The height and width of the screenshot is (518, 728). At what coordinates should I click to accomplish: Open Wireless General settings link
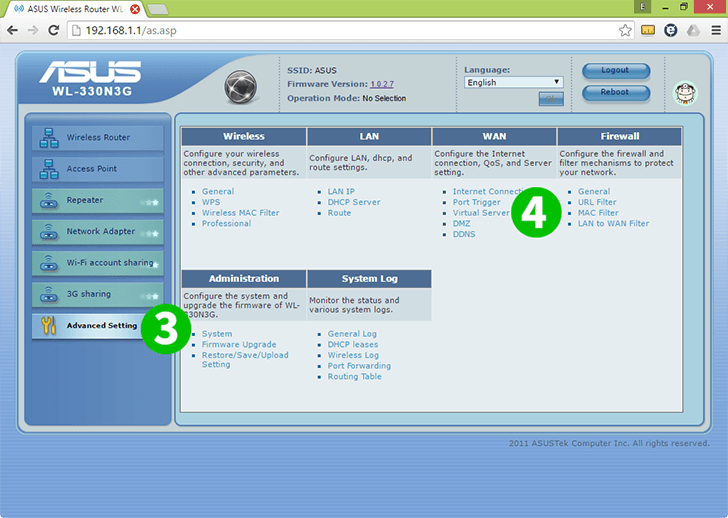218,192
